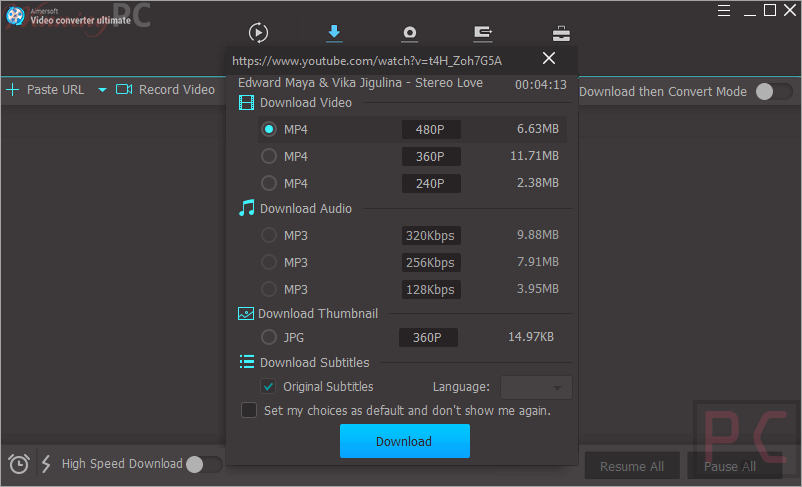Toggle Download then Convert Mode switch
Screen dimensions: 802x487
pyautogui.click(x=774, y=92)
